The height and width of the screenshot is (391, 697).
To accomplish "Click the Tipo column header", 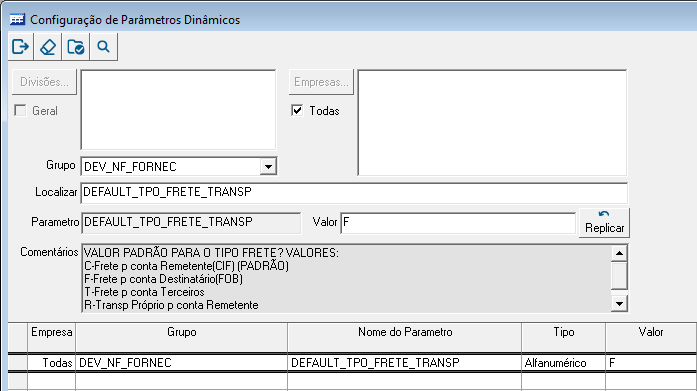I will (564, 337).
